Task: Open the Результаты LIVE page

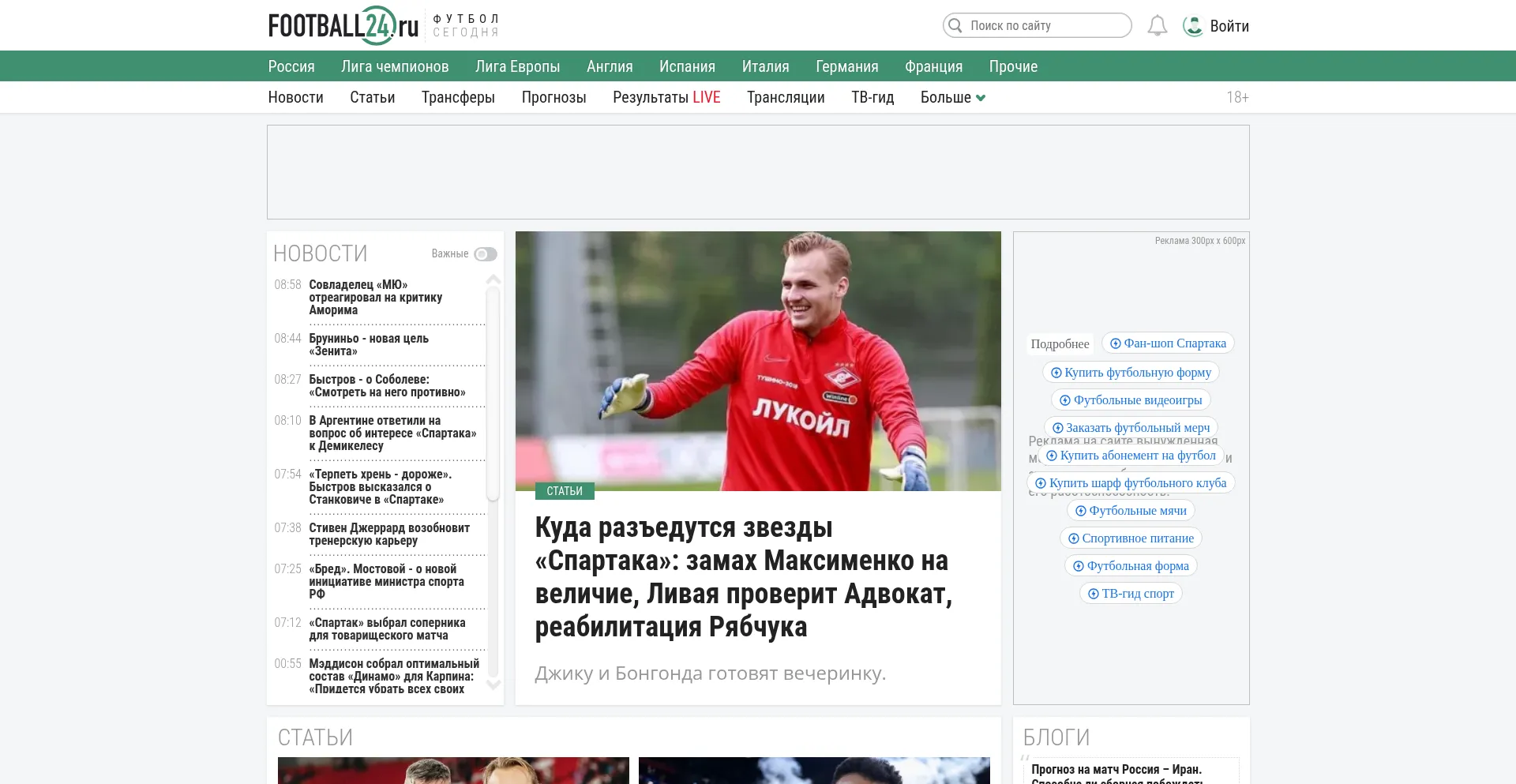Action: 666,97
